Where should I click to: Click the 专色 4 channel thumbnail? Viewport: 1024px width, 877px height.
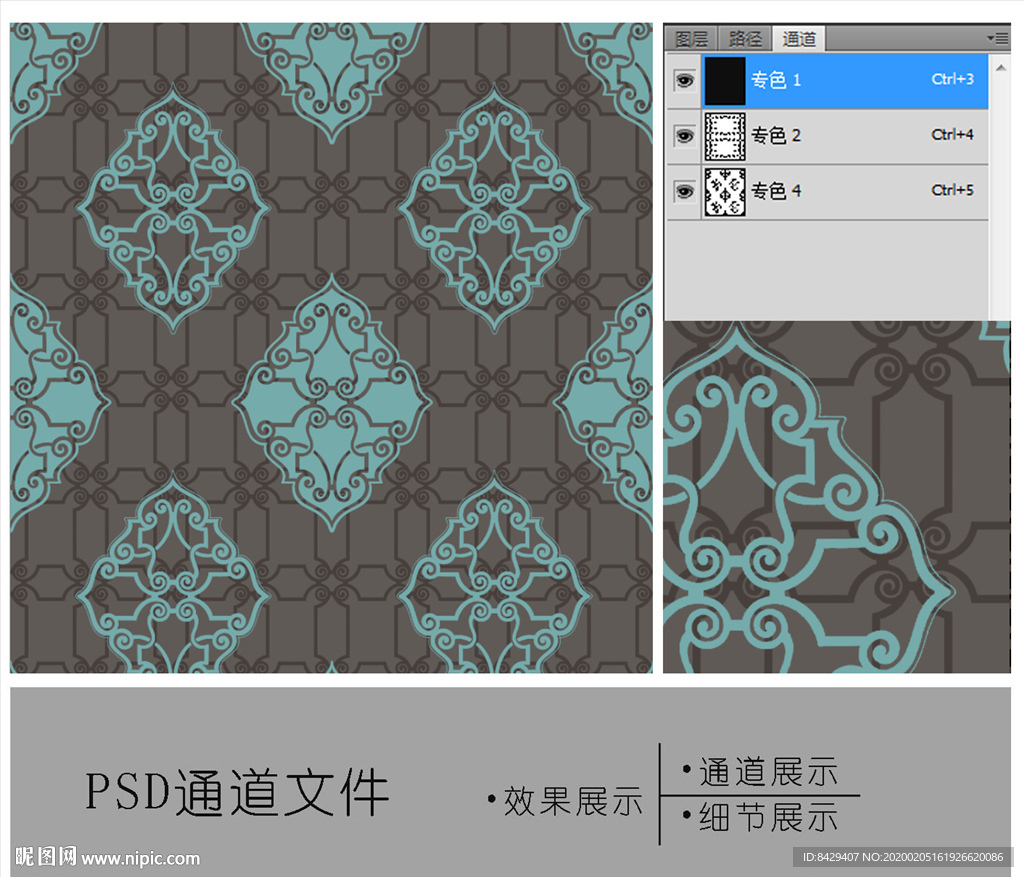(725, 192)
